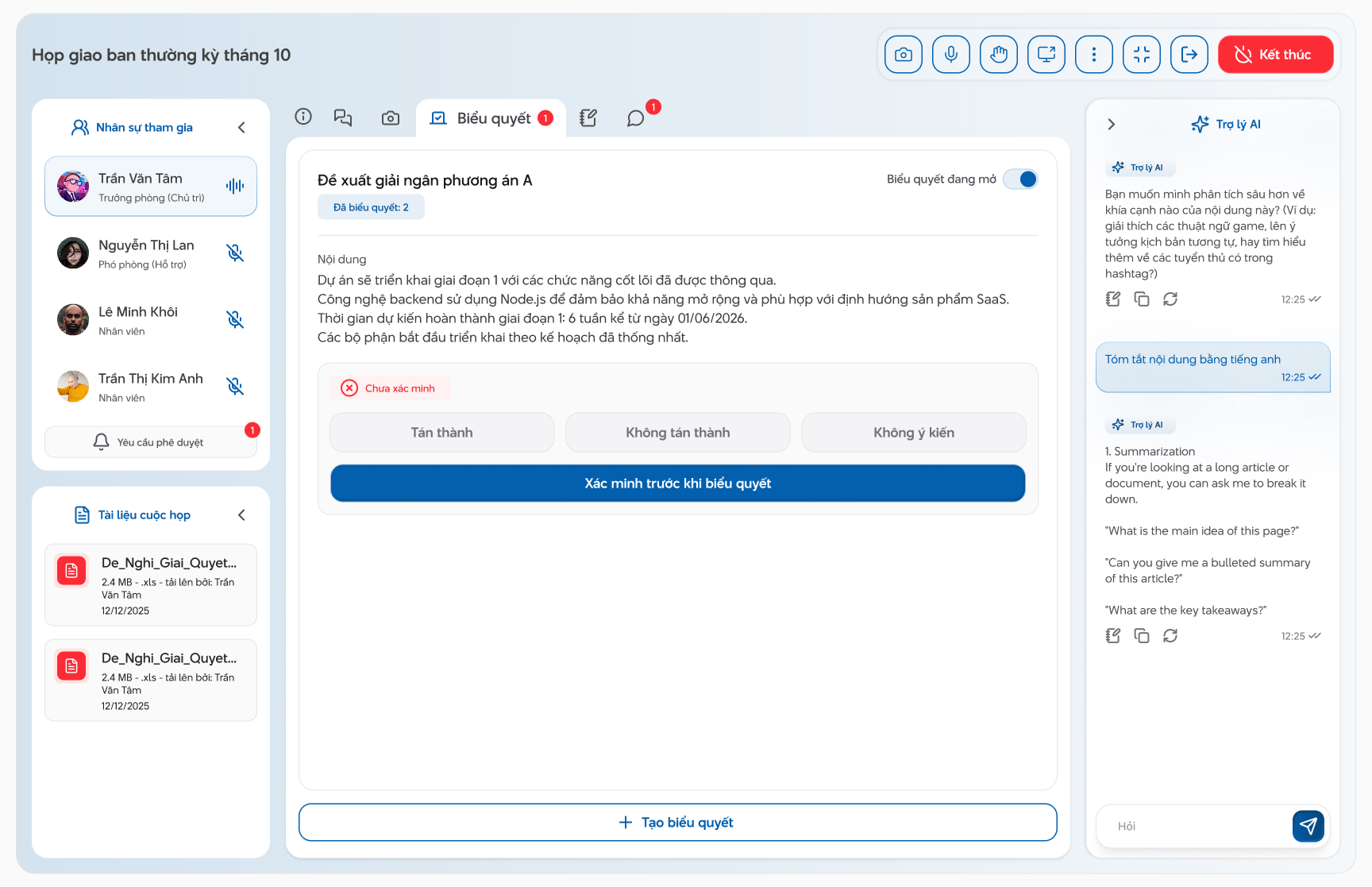This screenshot has height=887, width=1372.
Task: Click Xác minh trước khi biểu quyết
Action: tap(678, 484)
